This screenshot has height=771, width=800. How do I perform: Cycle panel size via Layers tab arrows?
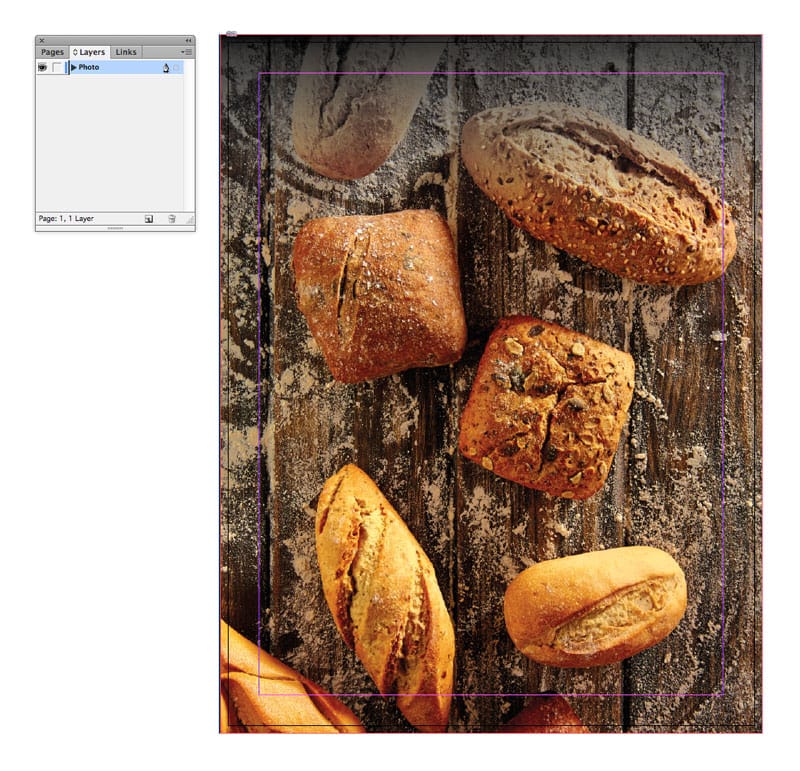pyautogui.click(x=75, y=52)
